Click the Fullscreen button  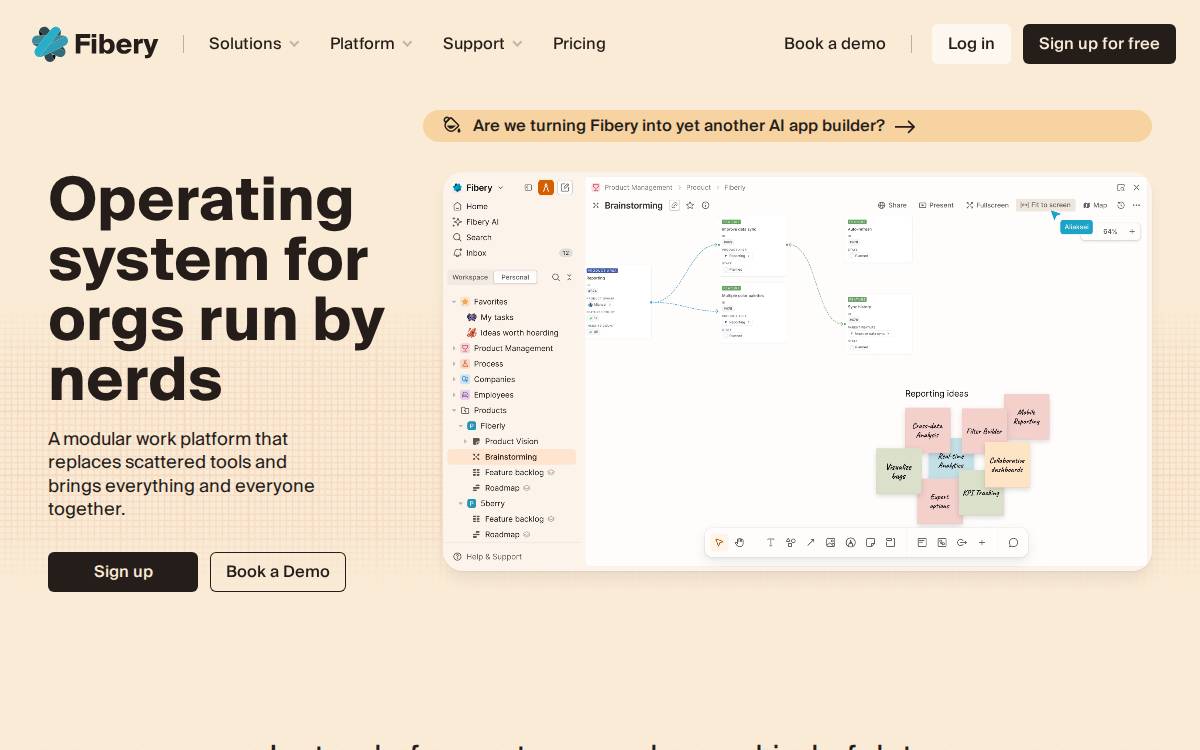point(987,205)
